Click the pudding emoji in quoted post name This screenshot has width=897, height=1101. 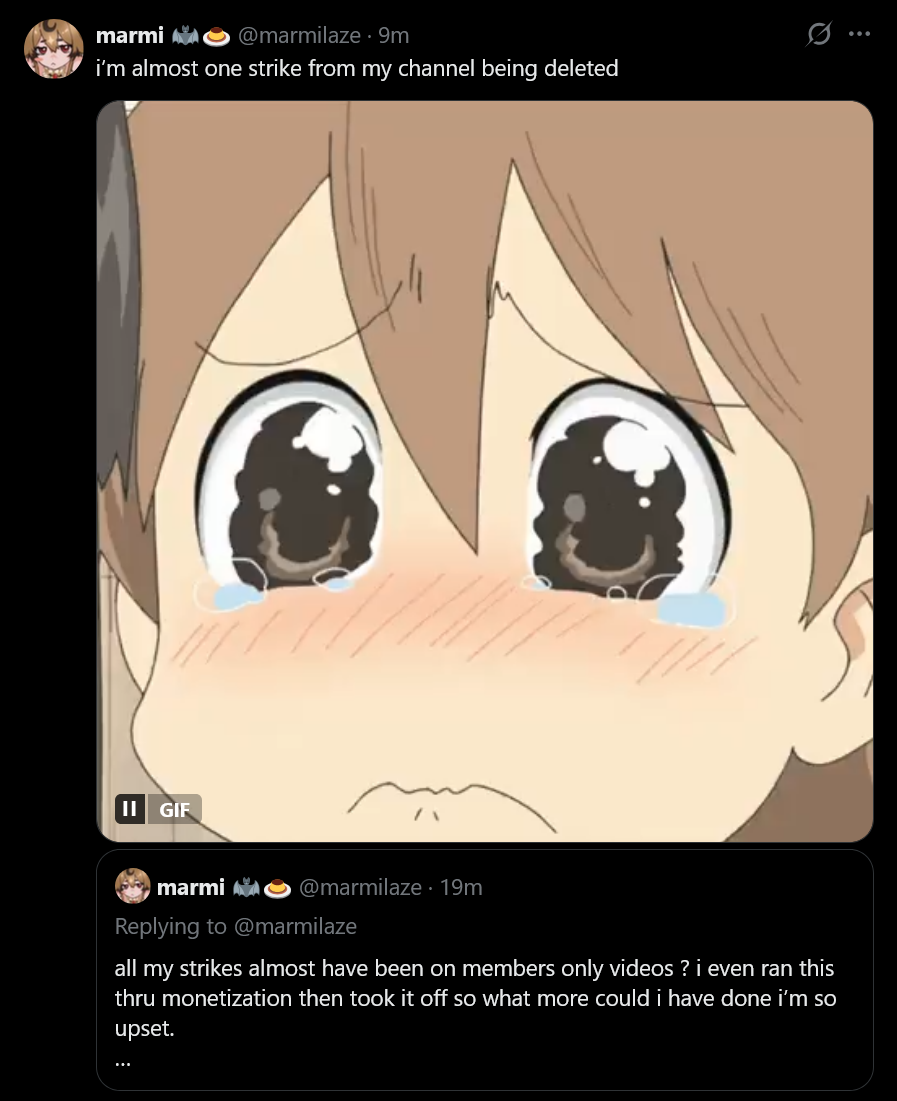click(x=277, y=888)
